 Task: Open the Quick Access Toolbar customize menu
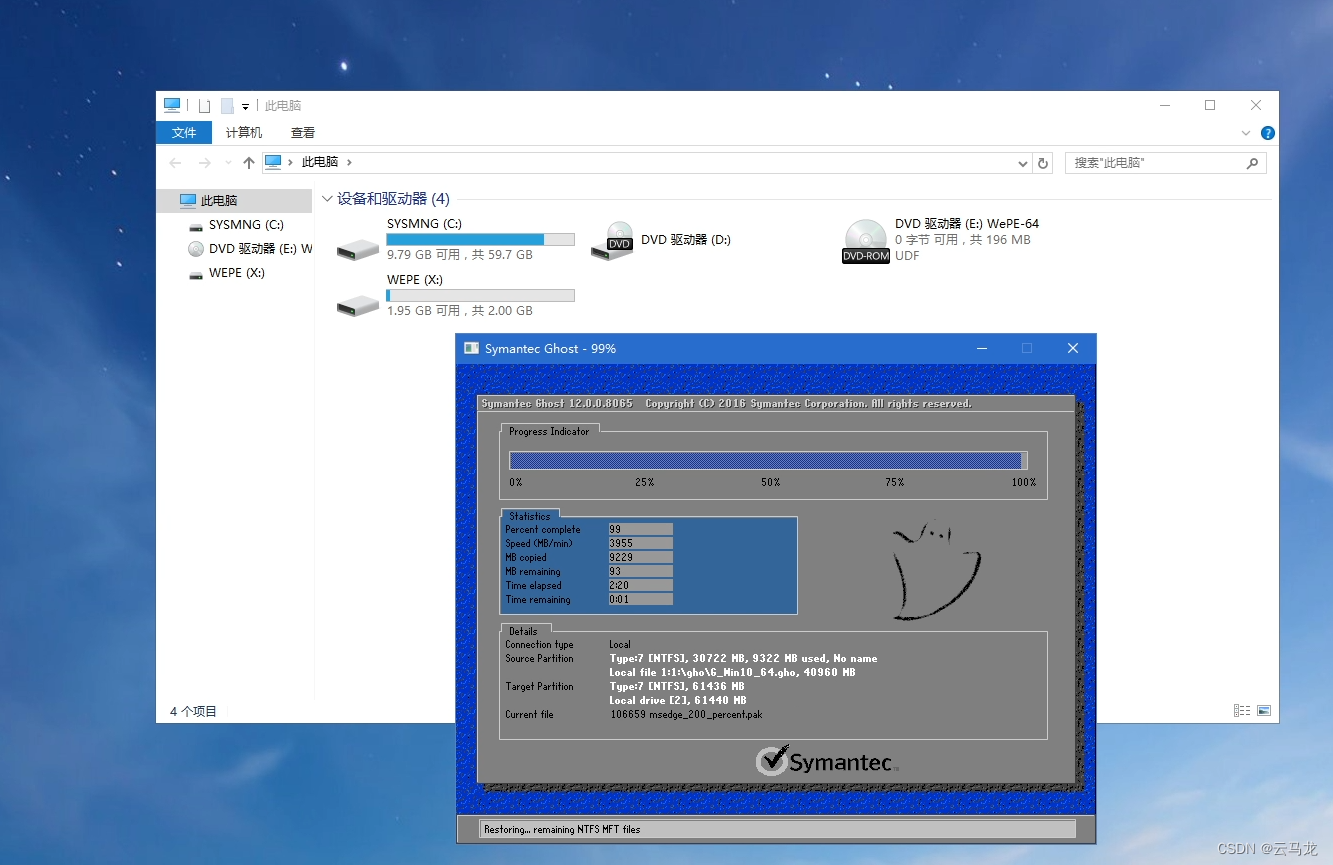245,105
